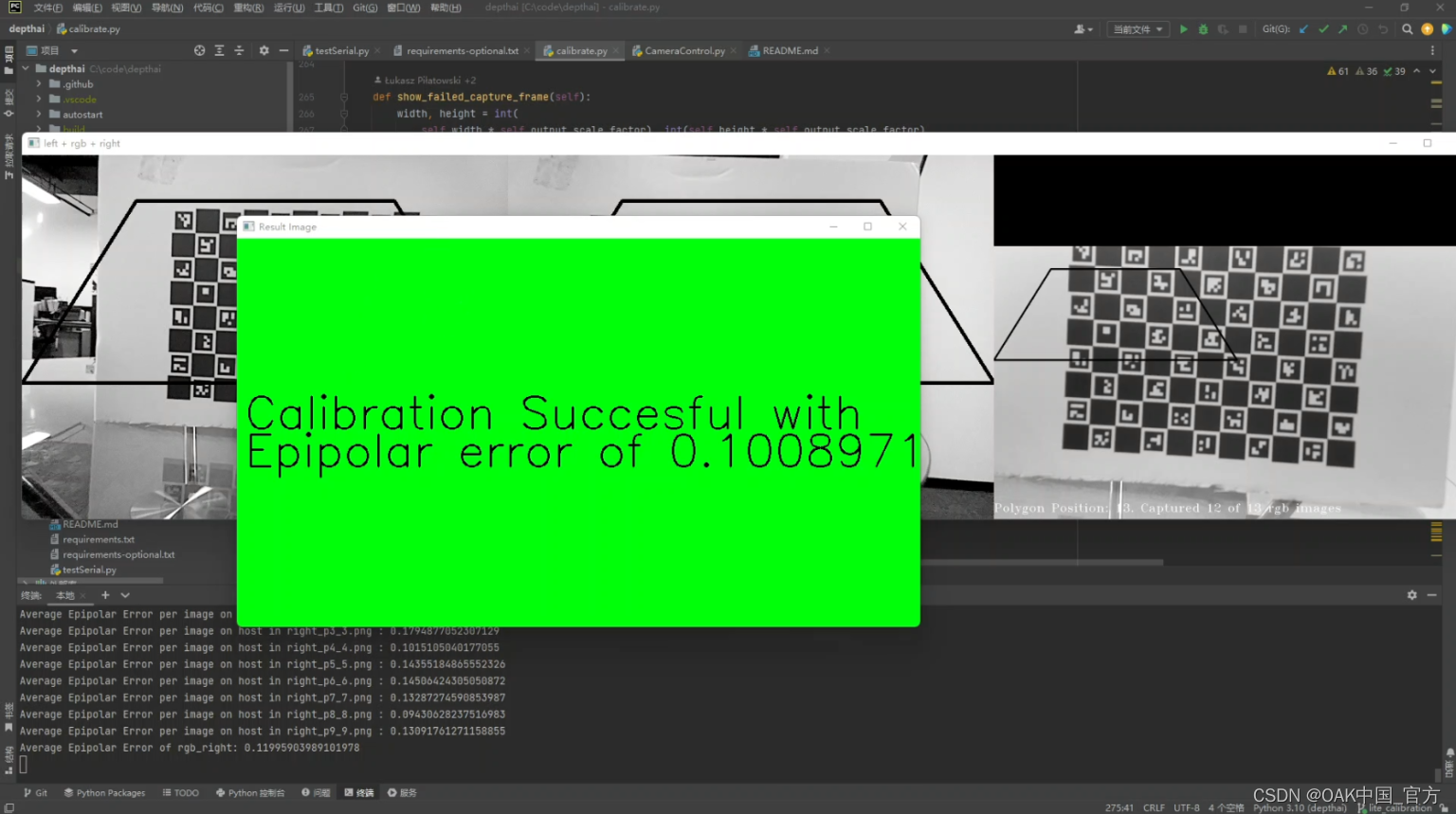The width and height of the screenshot is (1456, 814).
Task: Go to previous highlighted error arrow
Action: 1416,71
